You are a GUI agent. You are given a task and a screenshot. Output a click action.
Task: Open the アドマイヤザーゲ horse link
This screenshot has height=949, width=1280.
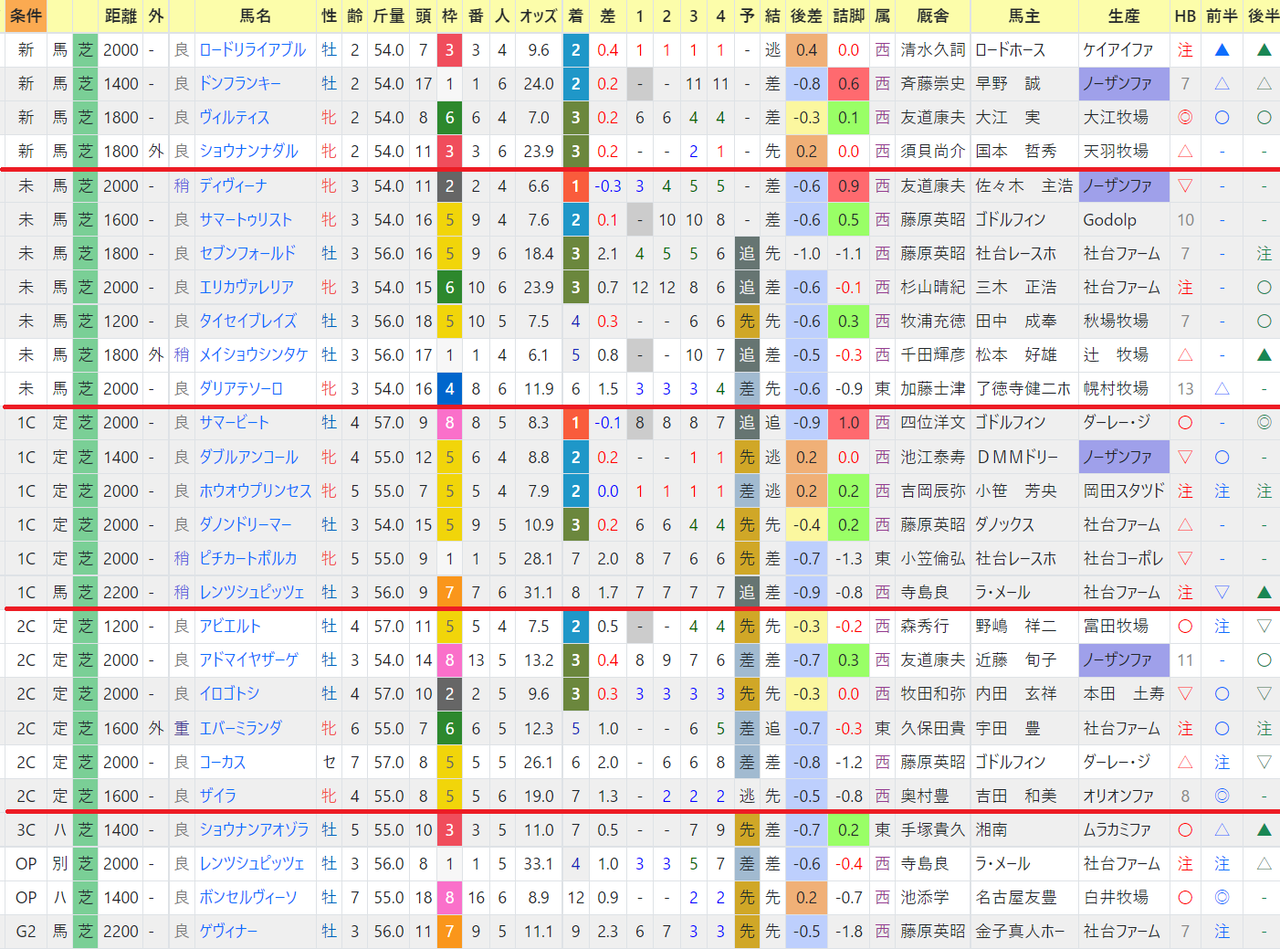click(247, 660)
